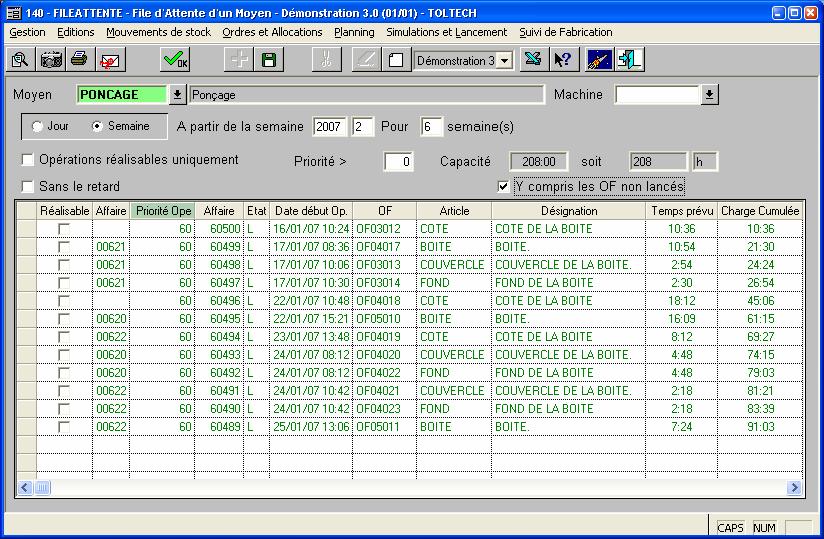Click the scrollbar left arrow
This screenshot has width=824, height=539.
point(25,488)
